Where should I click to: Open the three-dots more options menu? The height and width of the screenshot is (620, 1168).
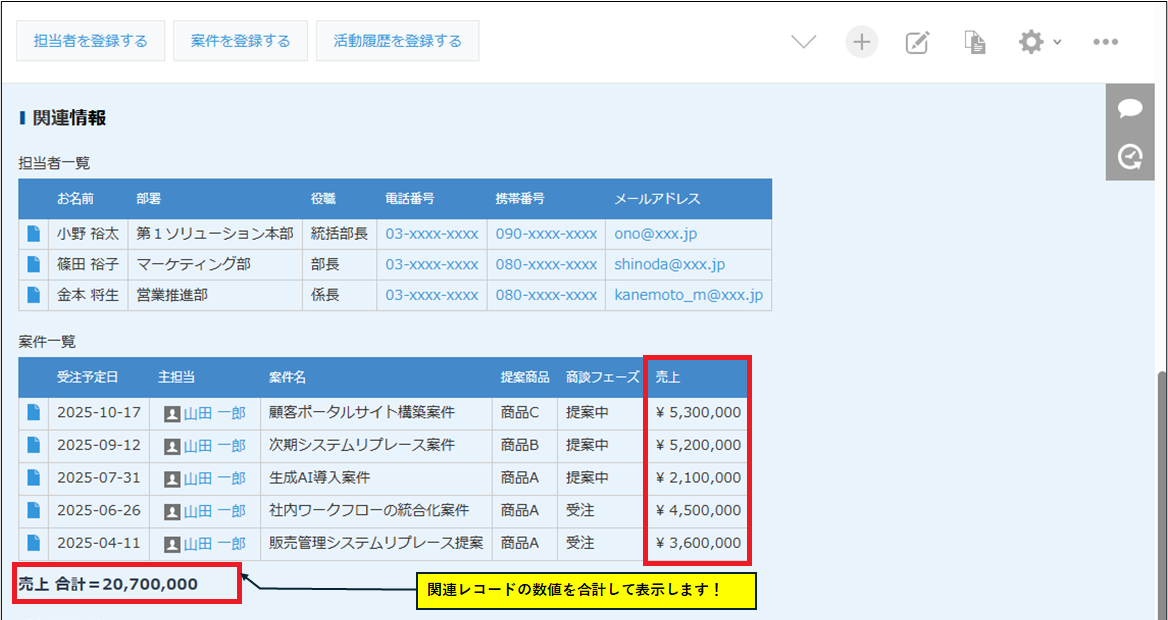pyautogui.click(x=1105, y=42)
